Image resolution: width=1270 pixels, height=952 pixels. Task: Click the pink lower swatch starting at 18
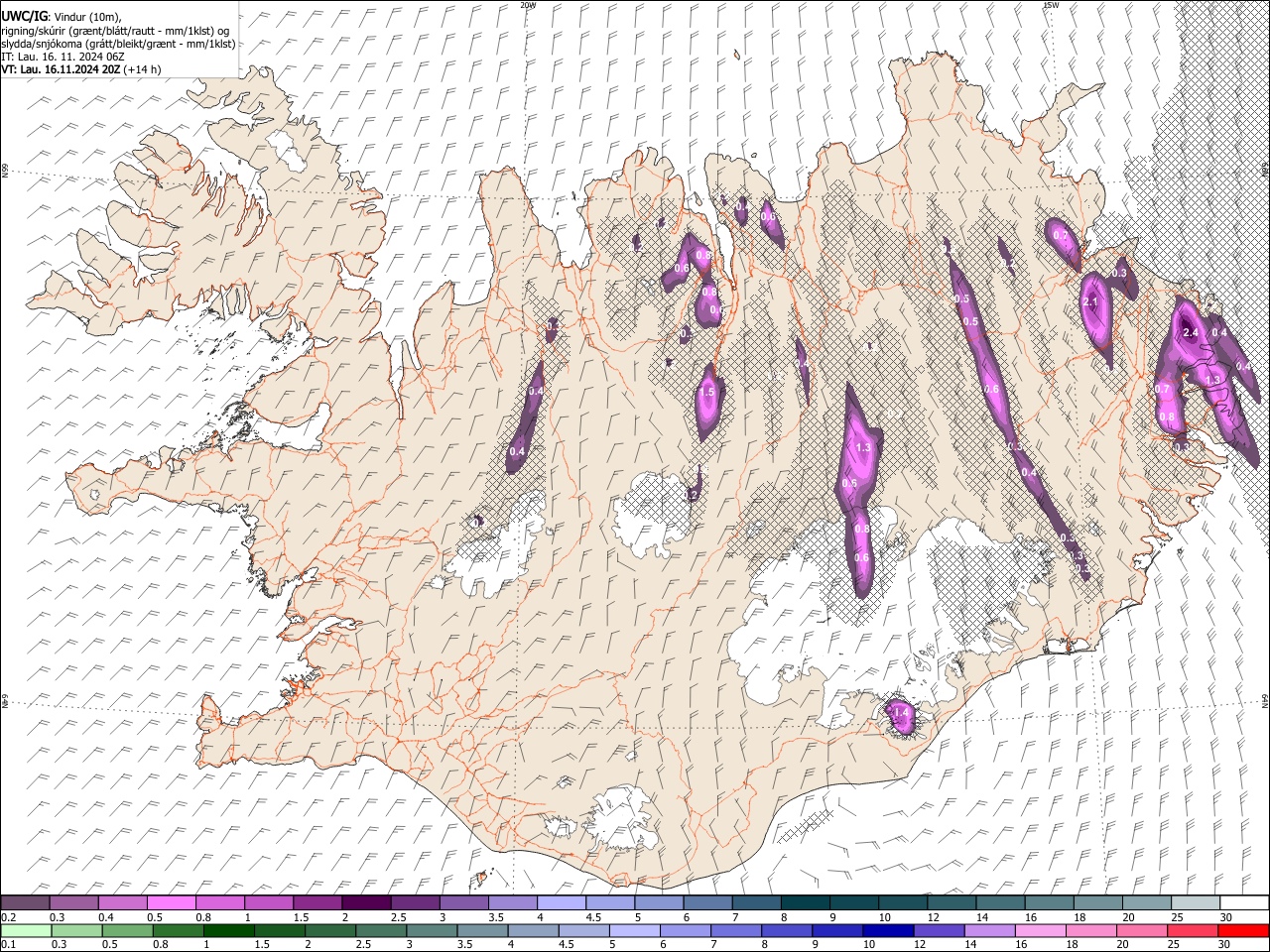pyautogui.click(x=1091, y=930)
